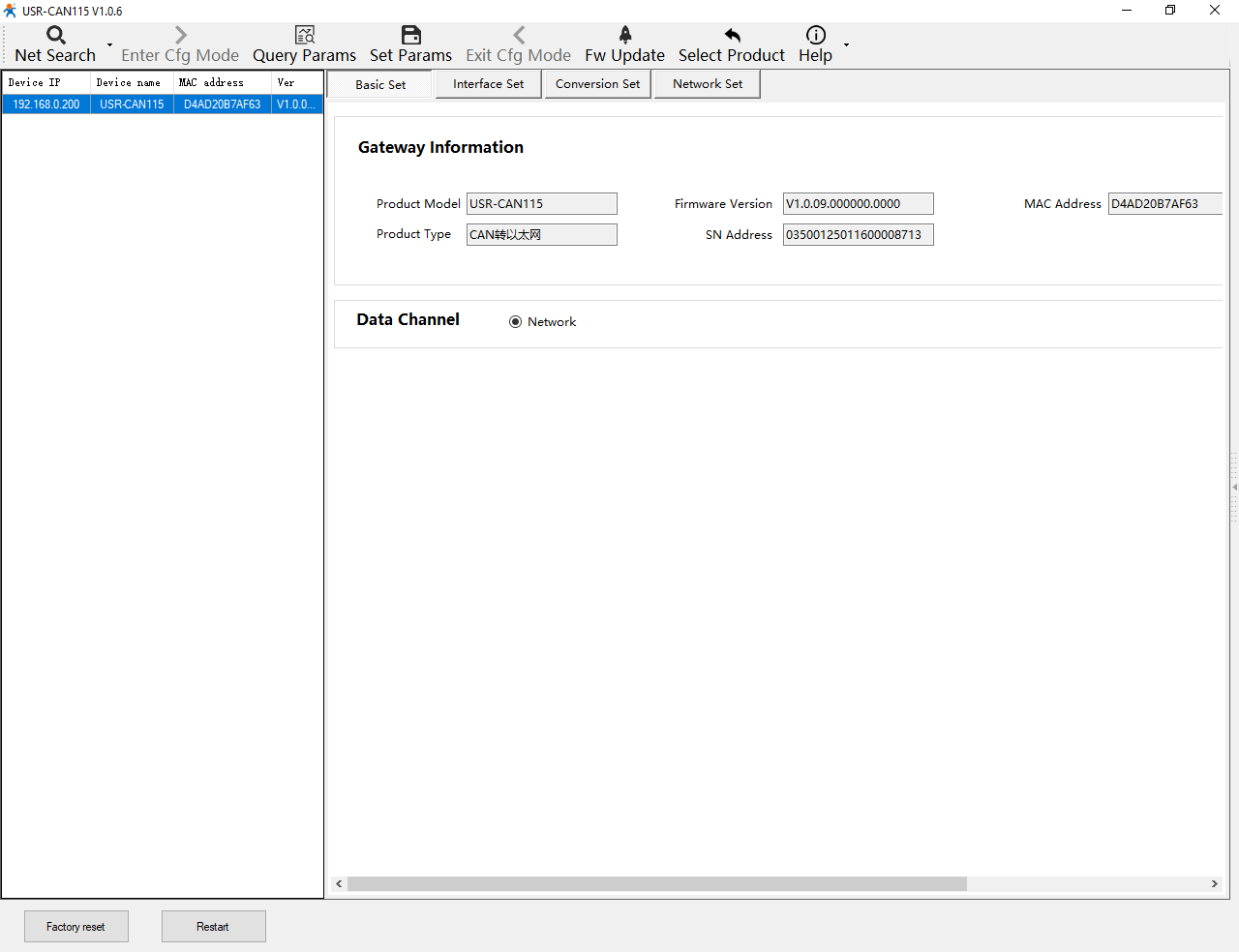
Task: Select device row 192.168.0.200
Action: click(x=46, y=104)
